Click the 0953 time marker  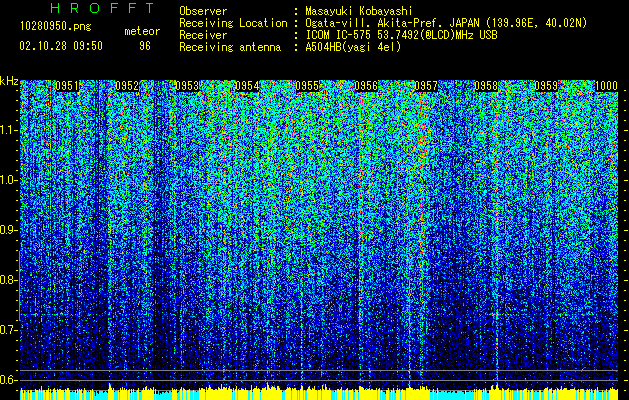click(187, 86)
